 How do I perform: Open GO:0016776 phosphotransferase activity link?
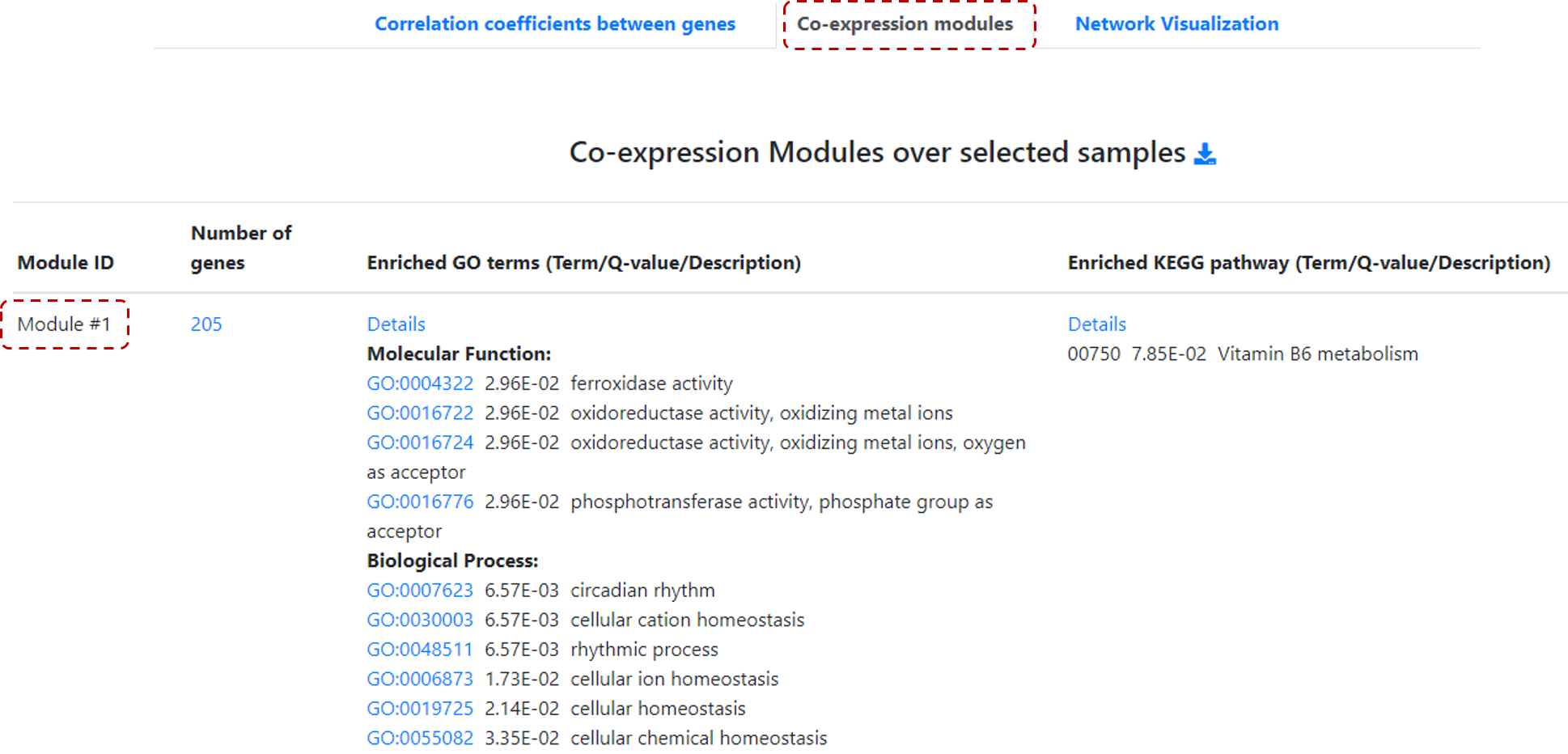pyautogui.click(x=420, y=502)
